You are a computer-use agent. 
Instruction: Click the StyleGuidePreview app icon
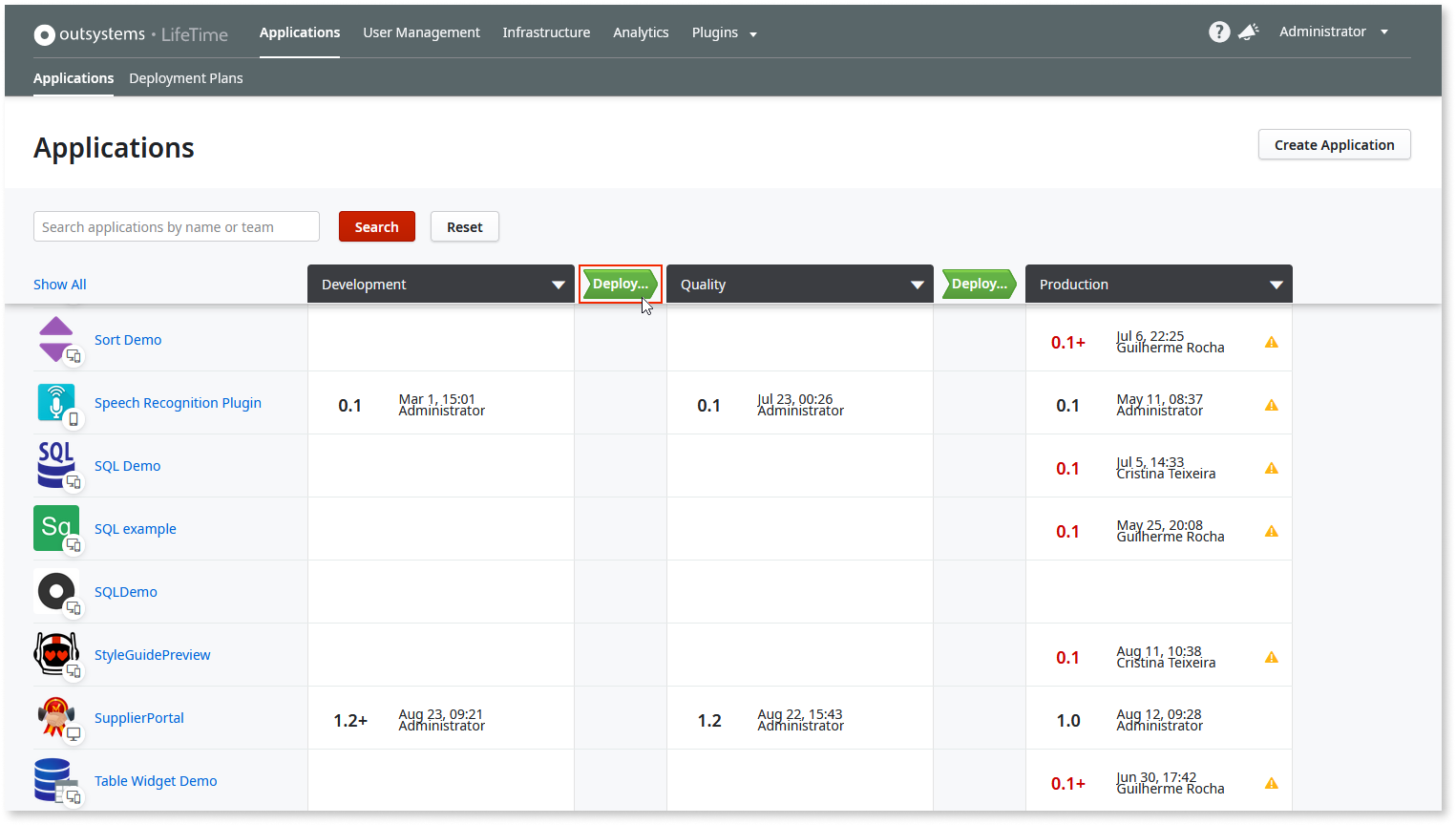(x=56, y=654)
